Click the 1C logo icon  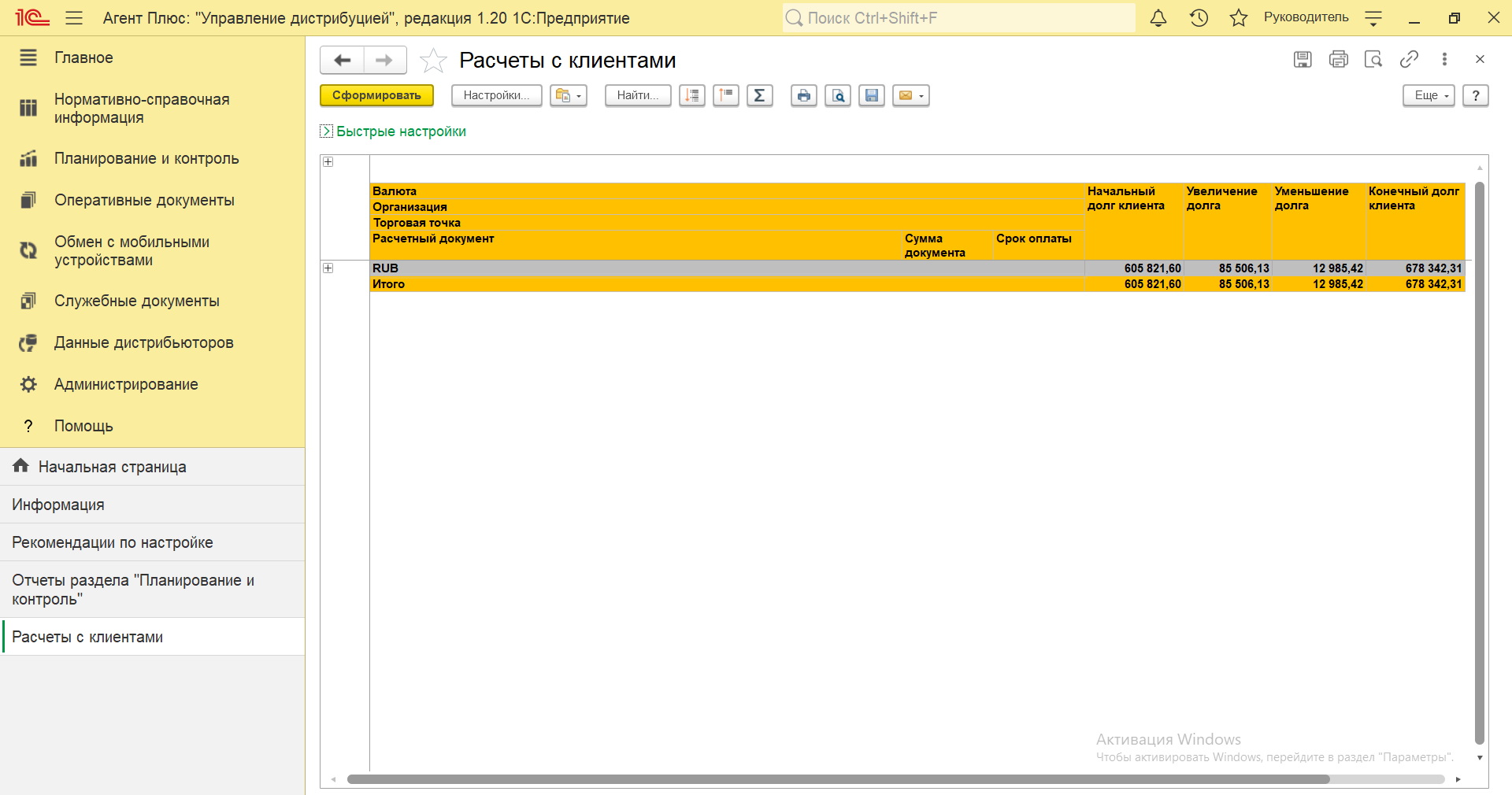pyautogui.click(x=32, y=18)
